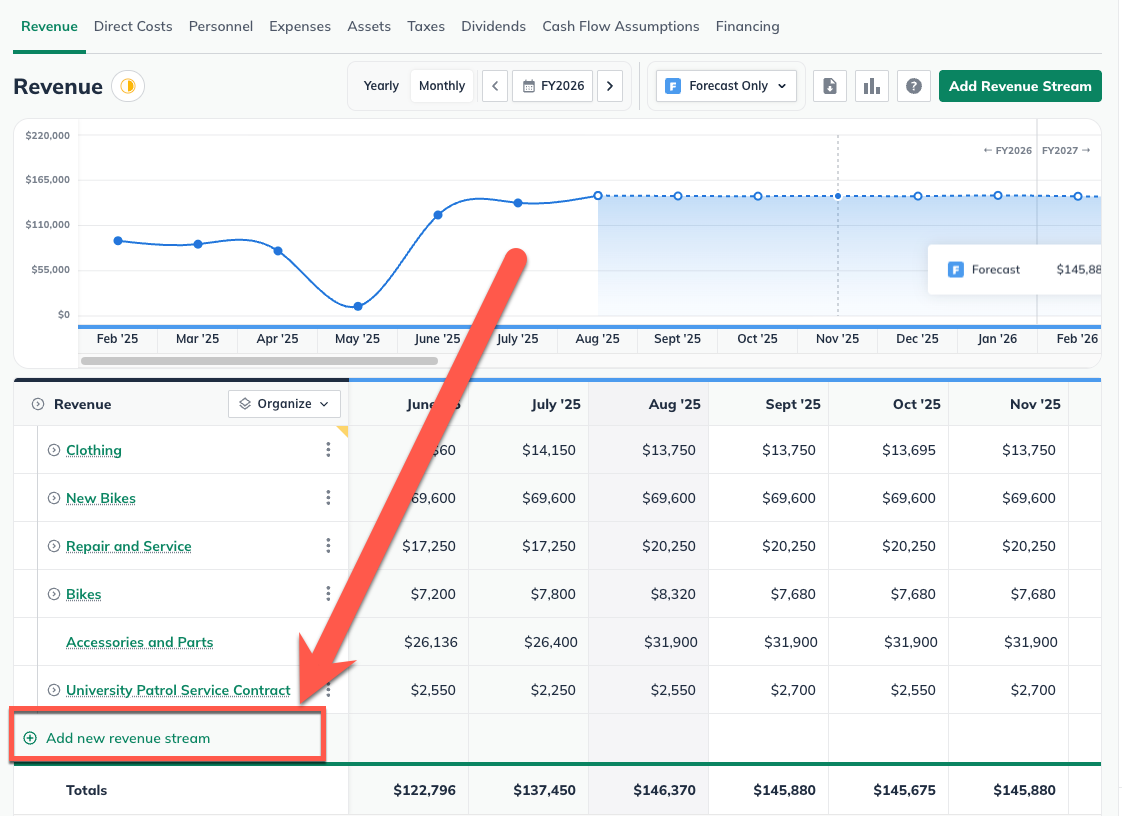Open the Accessories and Parts link
This screenshot has height=816, width=1122.
click(138, 642)
